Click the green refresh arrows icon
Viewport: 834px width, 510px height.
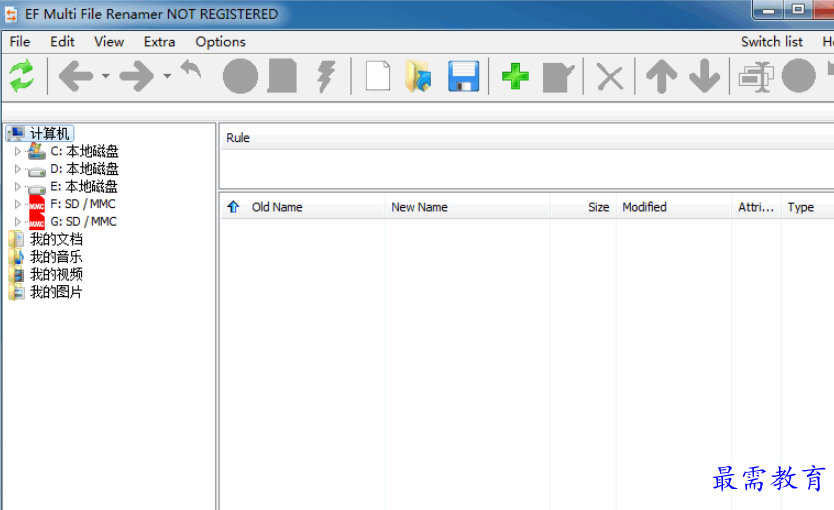(x=22, y=76)
